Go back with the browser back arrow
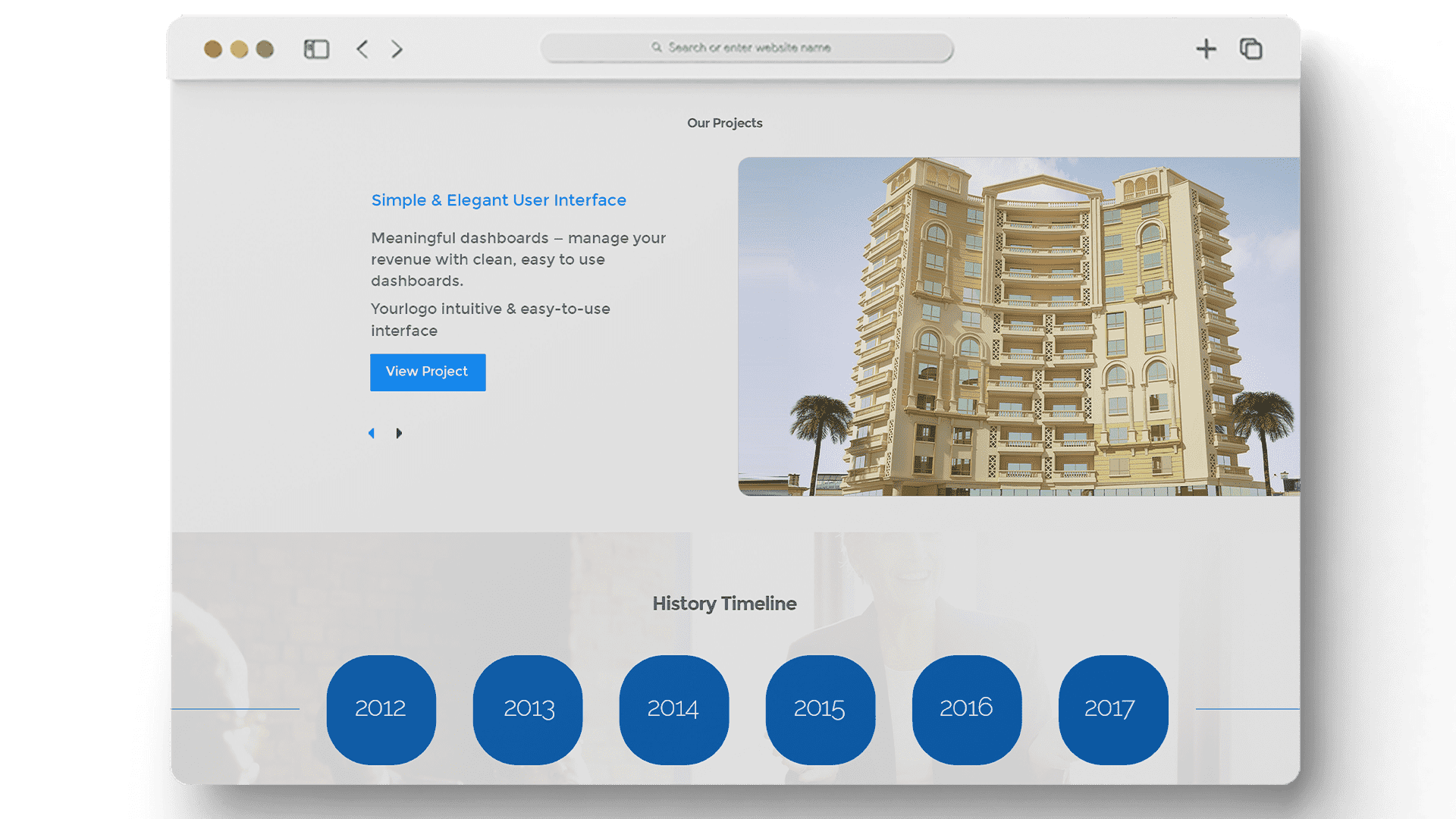Screen dimensions: 1456x819 click(x=362, y=49)
